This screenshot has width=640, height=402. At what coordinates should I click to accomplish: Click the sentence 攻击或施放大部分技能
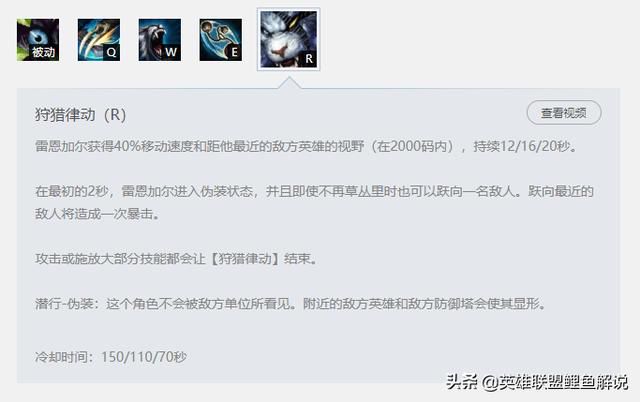click(176, 259)
